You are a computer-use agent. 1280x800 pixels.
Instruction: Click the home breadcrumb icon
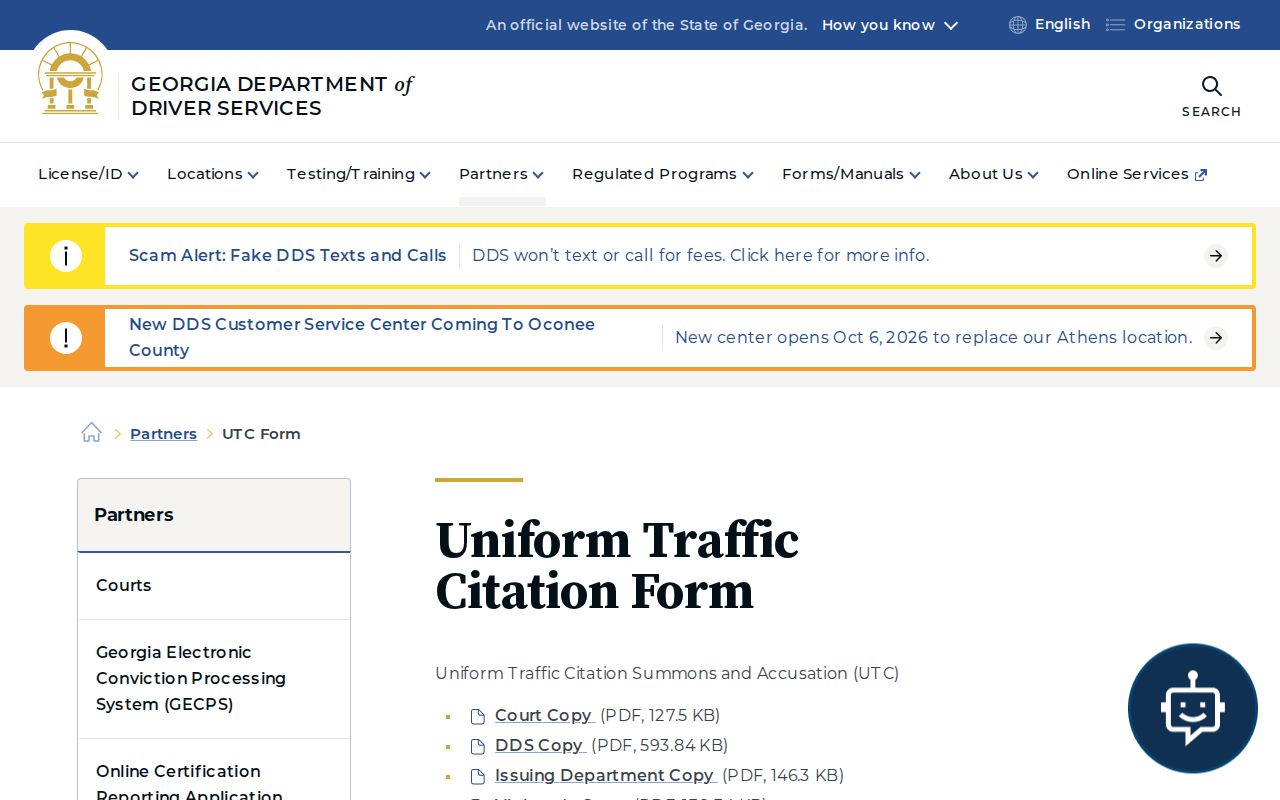pos(92,432)
